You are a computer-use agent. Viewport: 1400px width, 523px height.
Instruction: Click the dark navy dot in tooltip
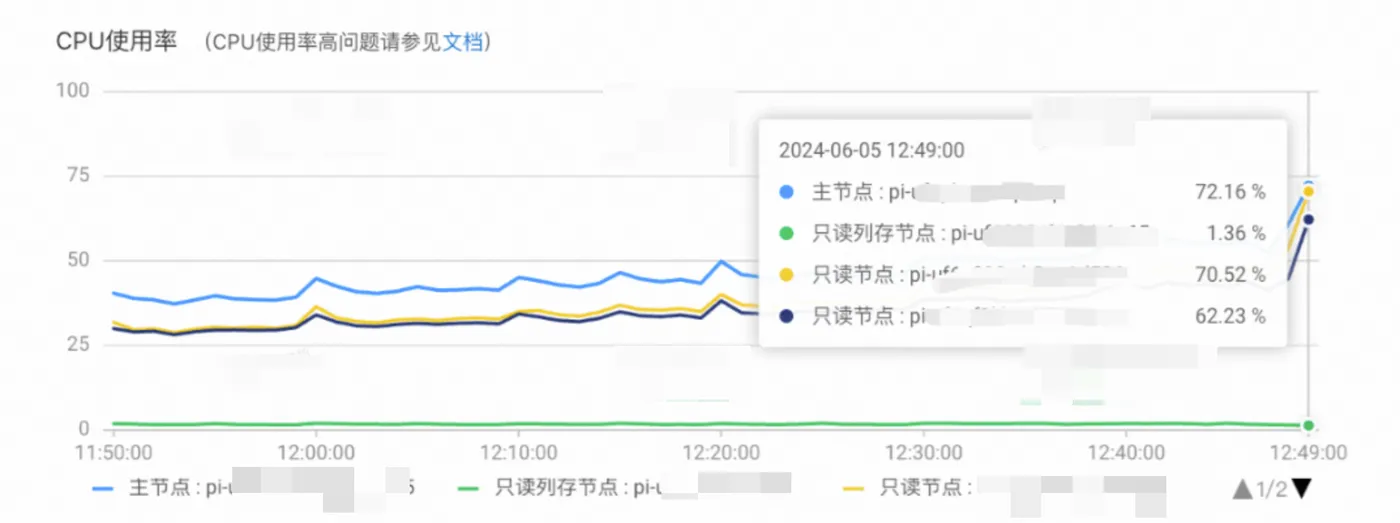786,316
